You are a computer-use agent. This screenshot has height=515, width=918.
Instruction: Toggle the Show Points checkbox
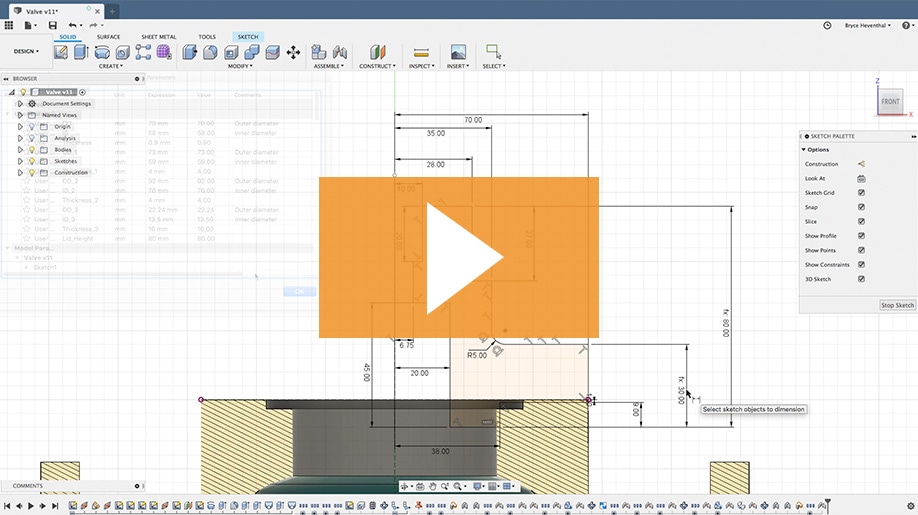point(861,250)
